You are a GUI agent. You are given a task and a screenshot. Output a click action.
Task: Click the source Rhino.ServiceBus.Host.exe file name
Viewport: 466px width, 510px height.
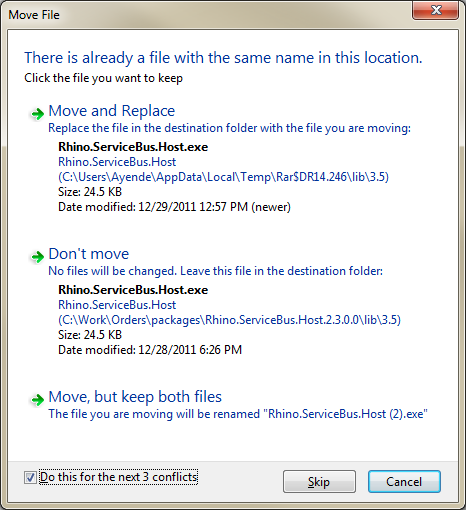tap(133, 147)
